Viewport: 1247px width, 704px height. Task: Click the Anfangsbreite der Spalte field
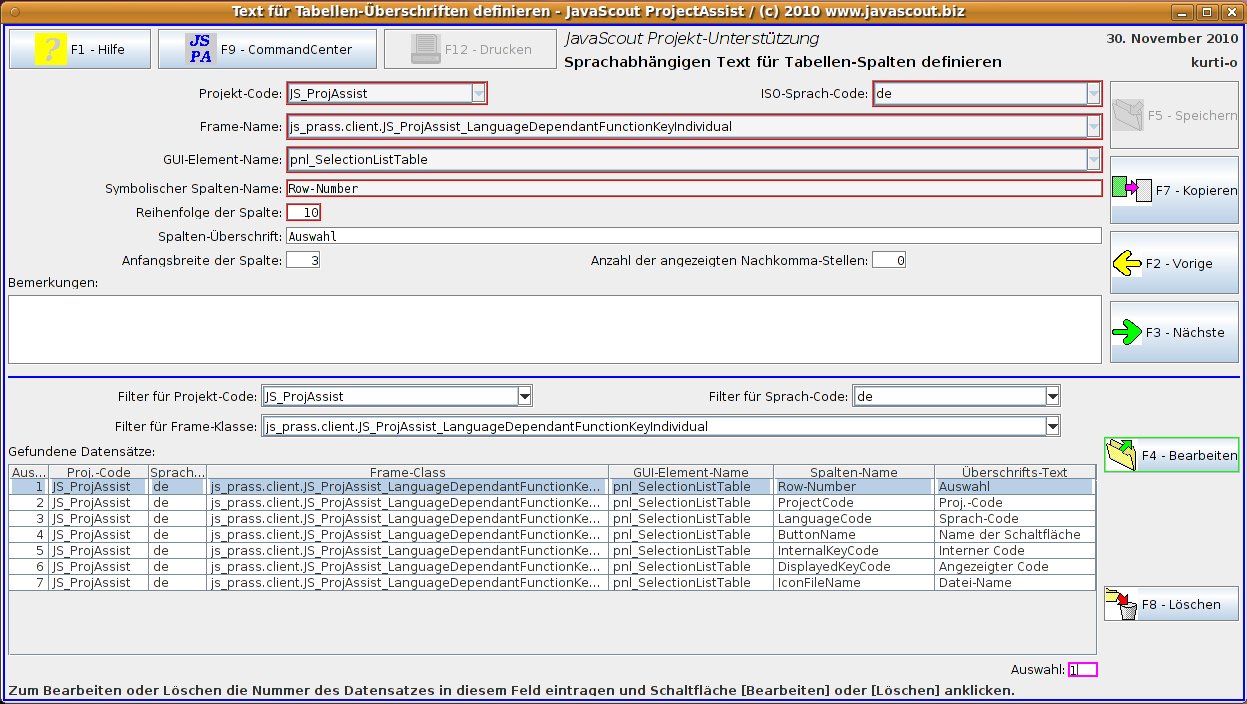[303, 261]
